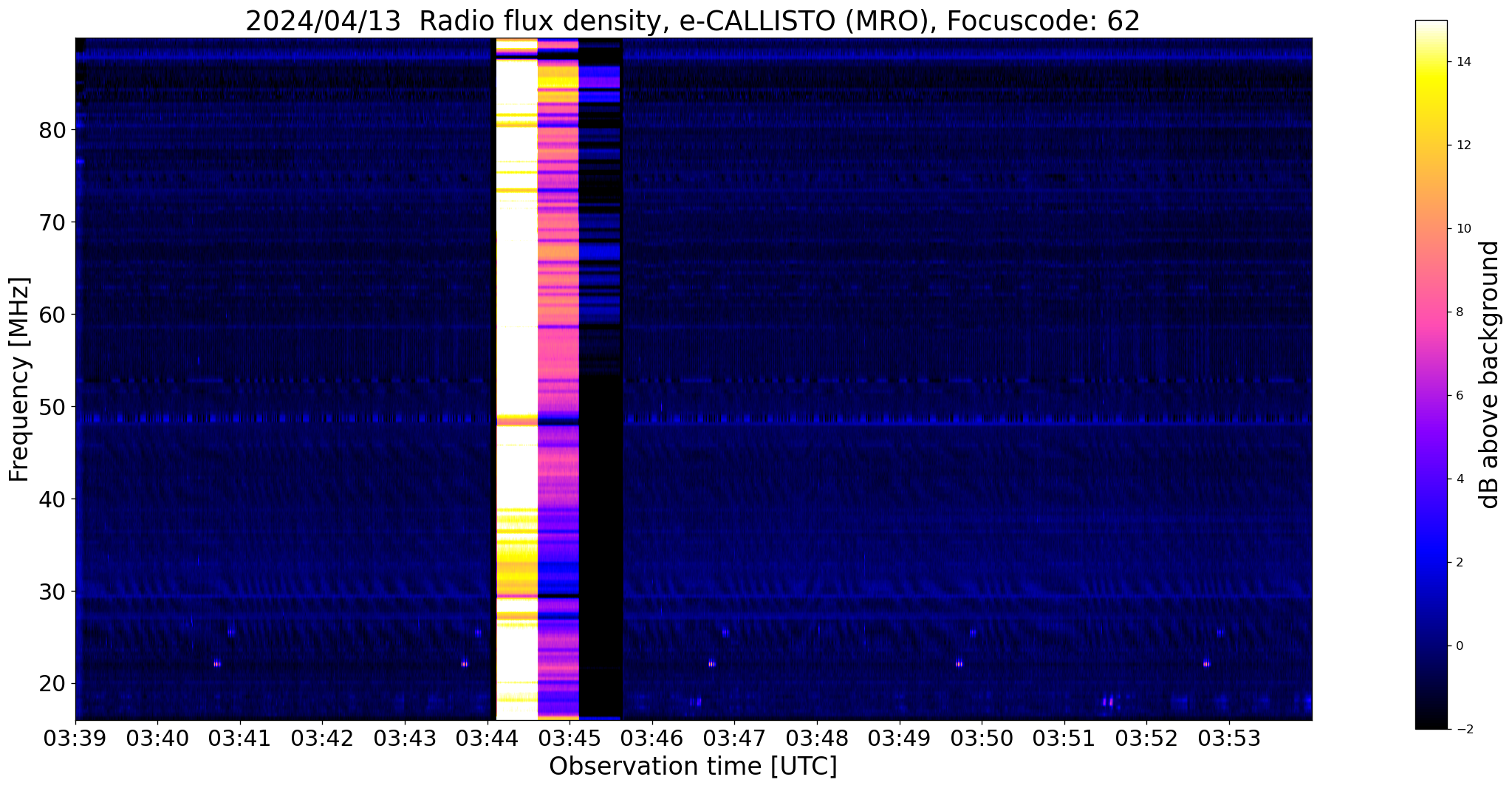This screenshot has height=788, width=1512.
Task: Click the 03:51 time tick label
Action: click(1064, 739)
